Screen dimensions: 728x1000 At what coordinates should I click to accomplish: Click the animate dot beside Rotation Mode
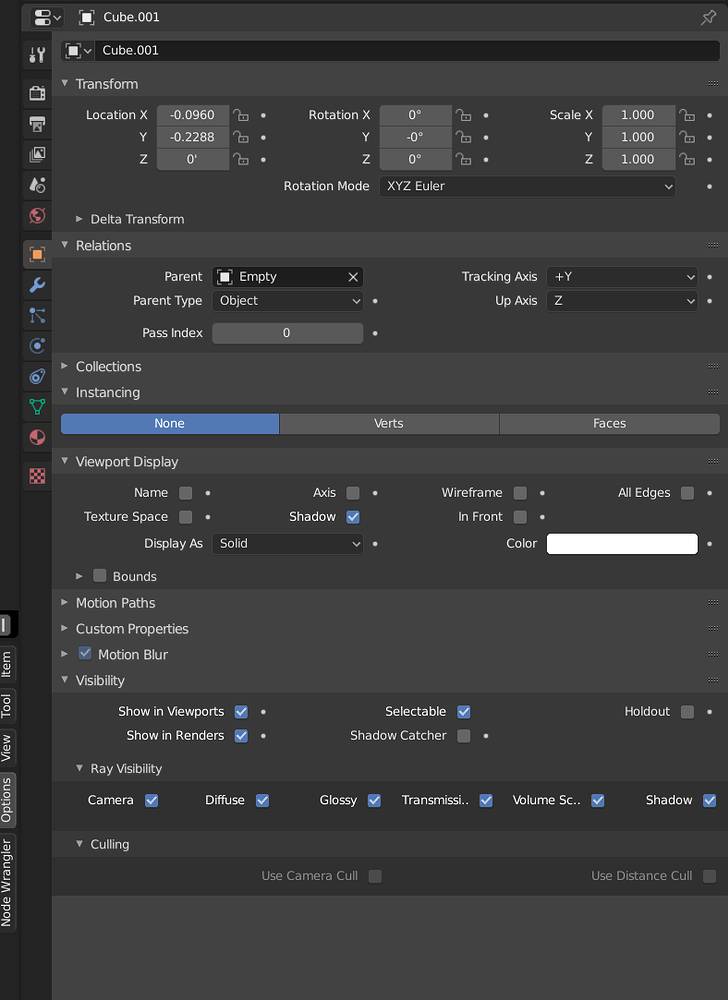click(x=710, y=186)
